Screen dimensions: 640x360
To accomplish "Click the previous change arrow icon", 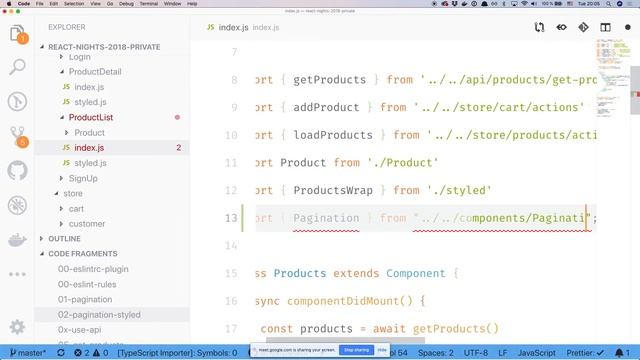I will point(561,27).
